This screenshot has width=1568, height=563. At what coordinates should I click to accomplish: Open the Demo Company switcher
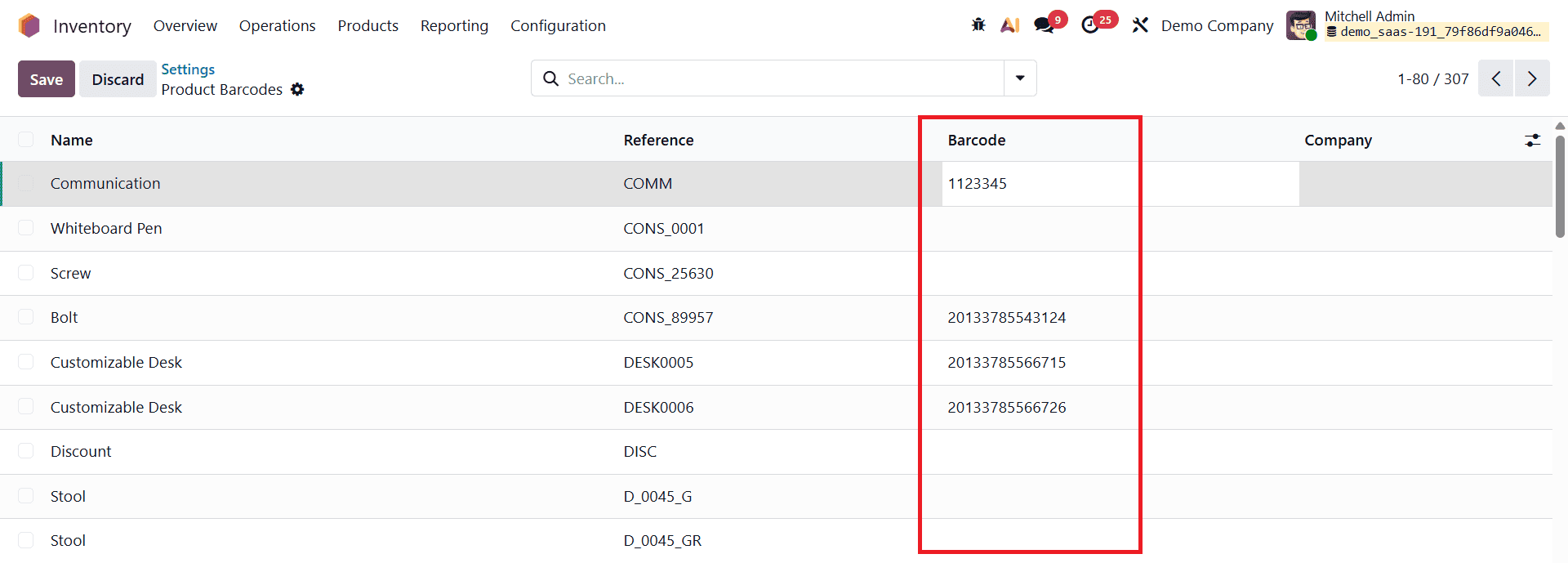click(1217, 25)
